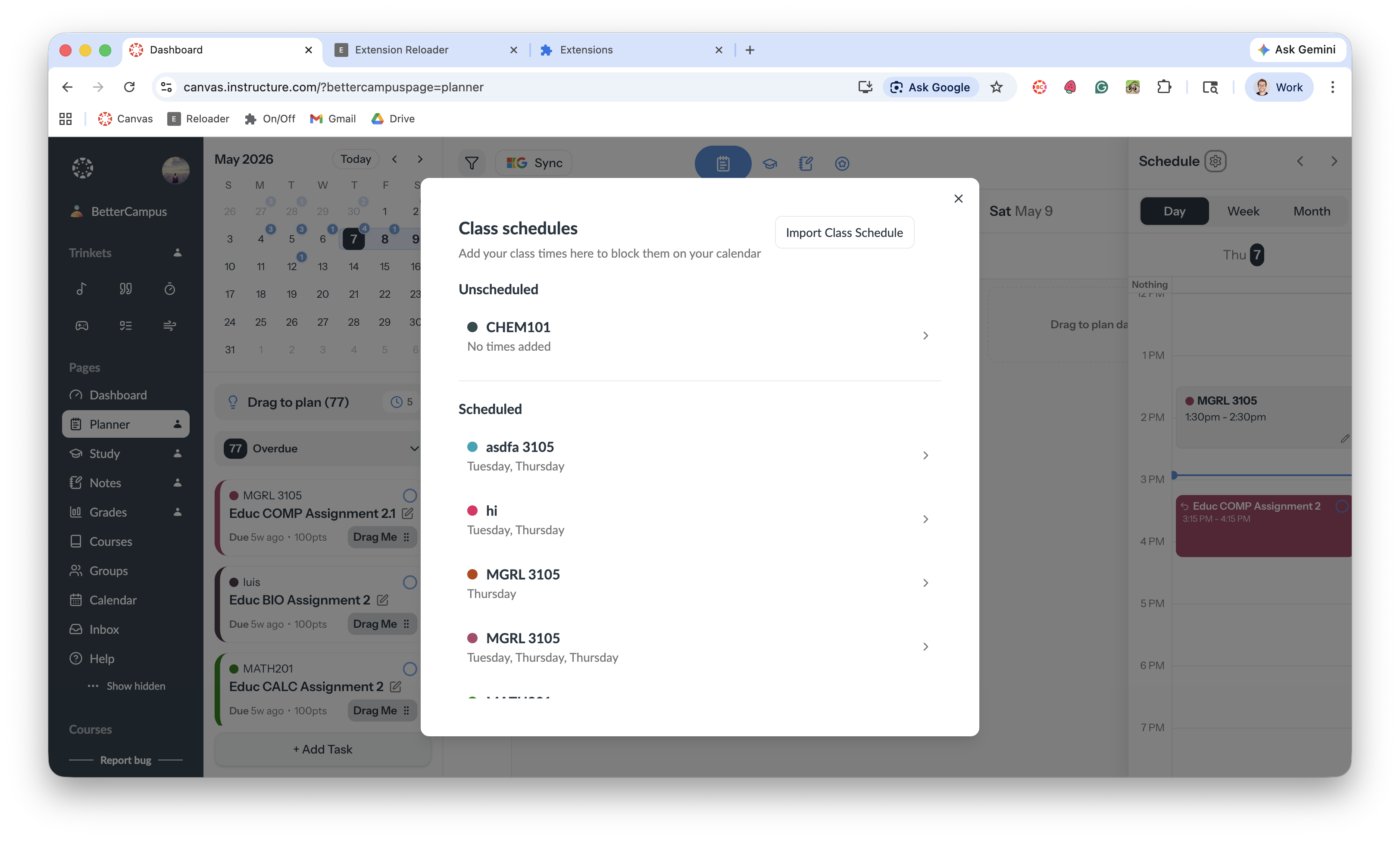This screenshot has width=1400, height=841.
Task: Click Today button in mini calendar
Action: (355, 159)
